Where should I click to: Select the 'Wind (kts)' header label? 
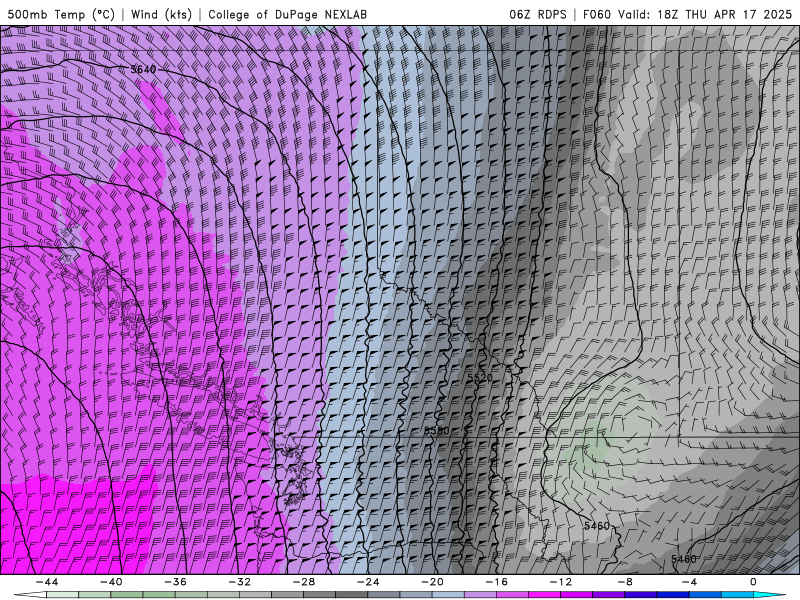[x=162, y=14]
